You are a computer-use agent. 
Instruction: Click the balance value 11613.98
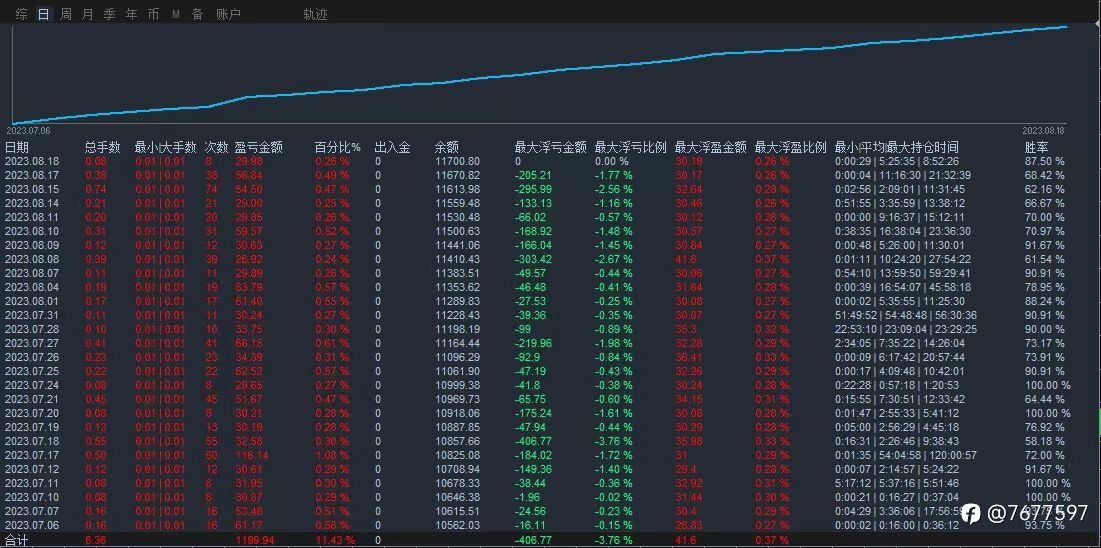458,189
